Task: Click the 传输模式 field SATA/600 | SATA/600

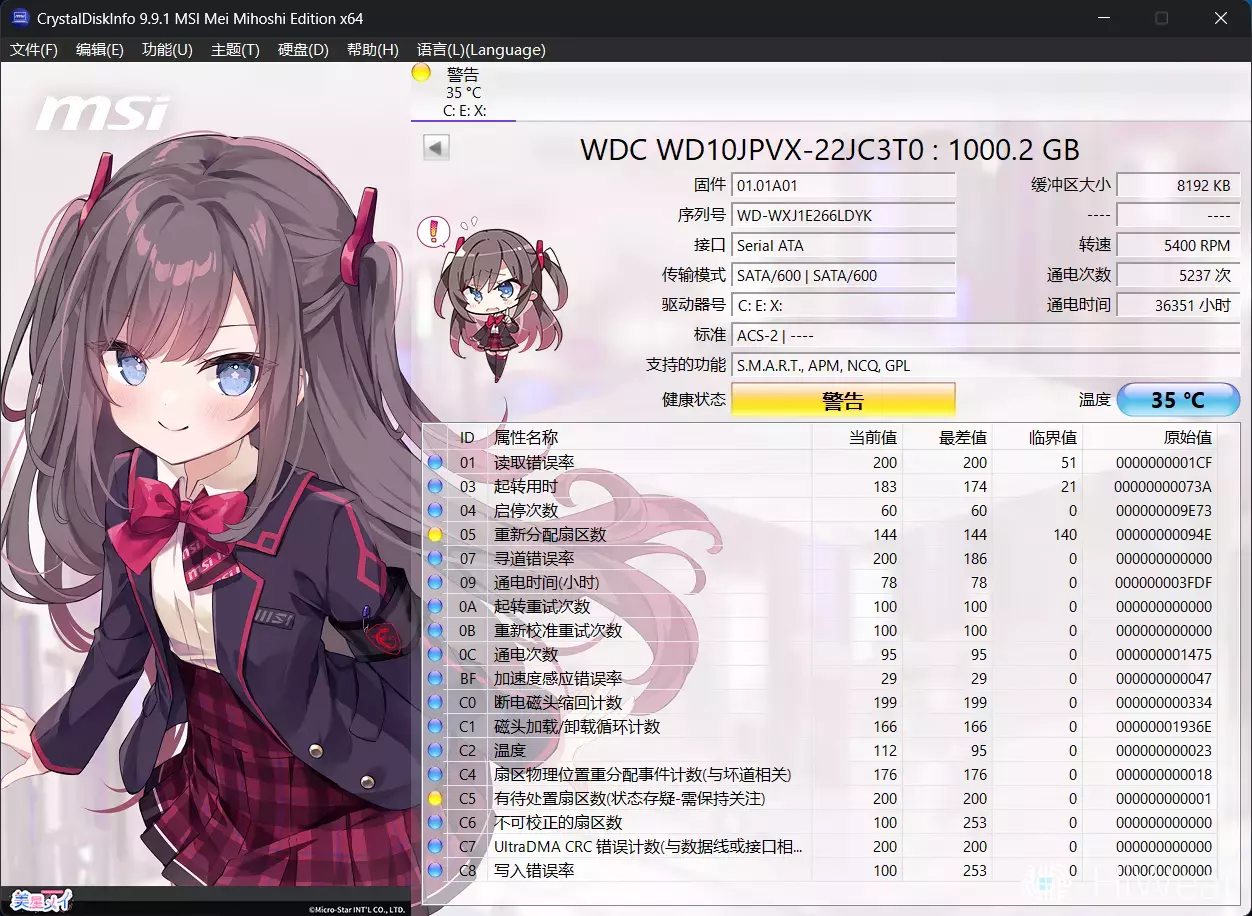Action: 844,275
